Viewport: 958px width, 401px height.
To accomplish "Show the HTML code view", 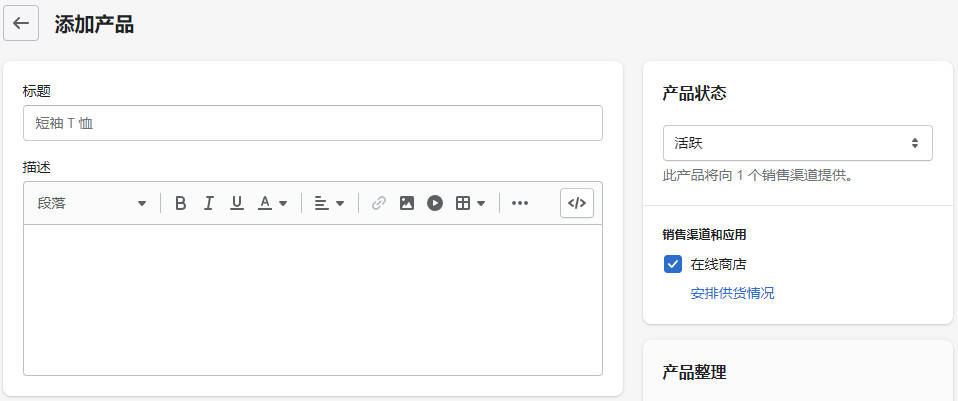I will 577,203.
